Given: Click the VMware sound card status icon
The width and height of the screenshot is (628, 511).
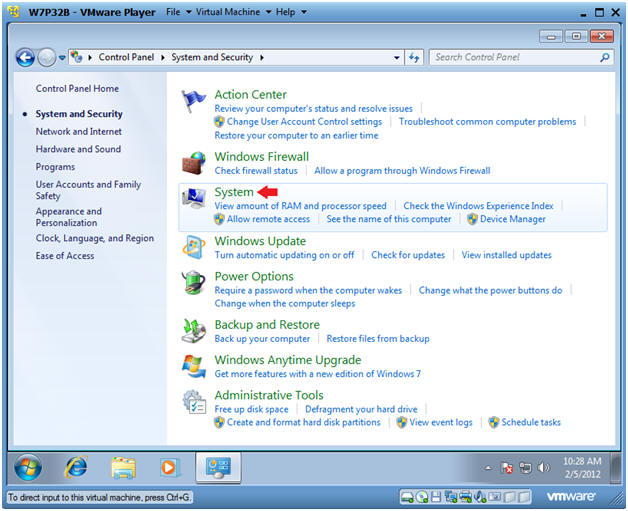Looking at the screenshot, I should point(479,497).
